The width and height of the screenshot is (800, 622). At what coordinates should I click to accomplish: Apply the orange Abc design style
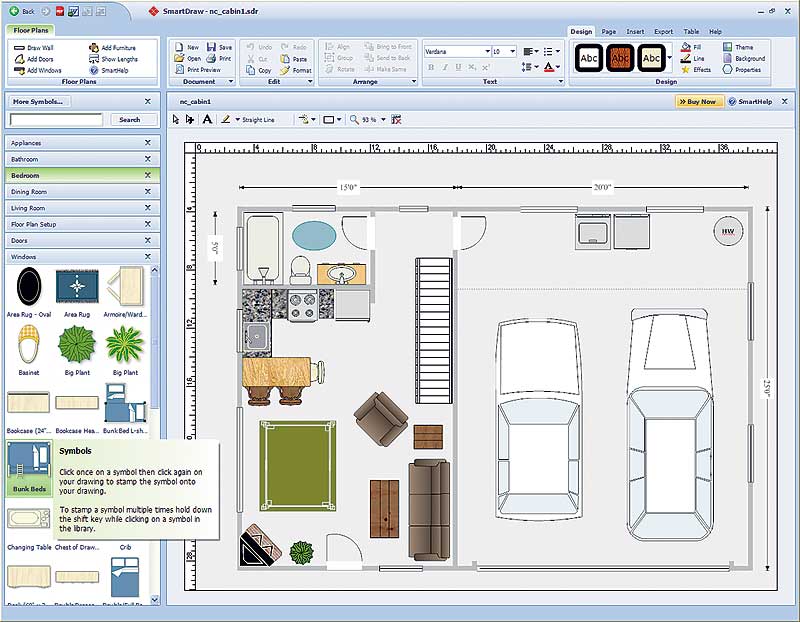(x=620, y=58)
